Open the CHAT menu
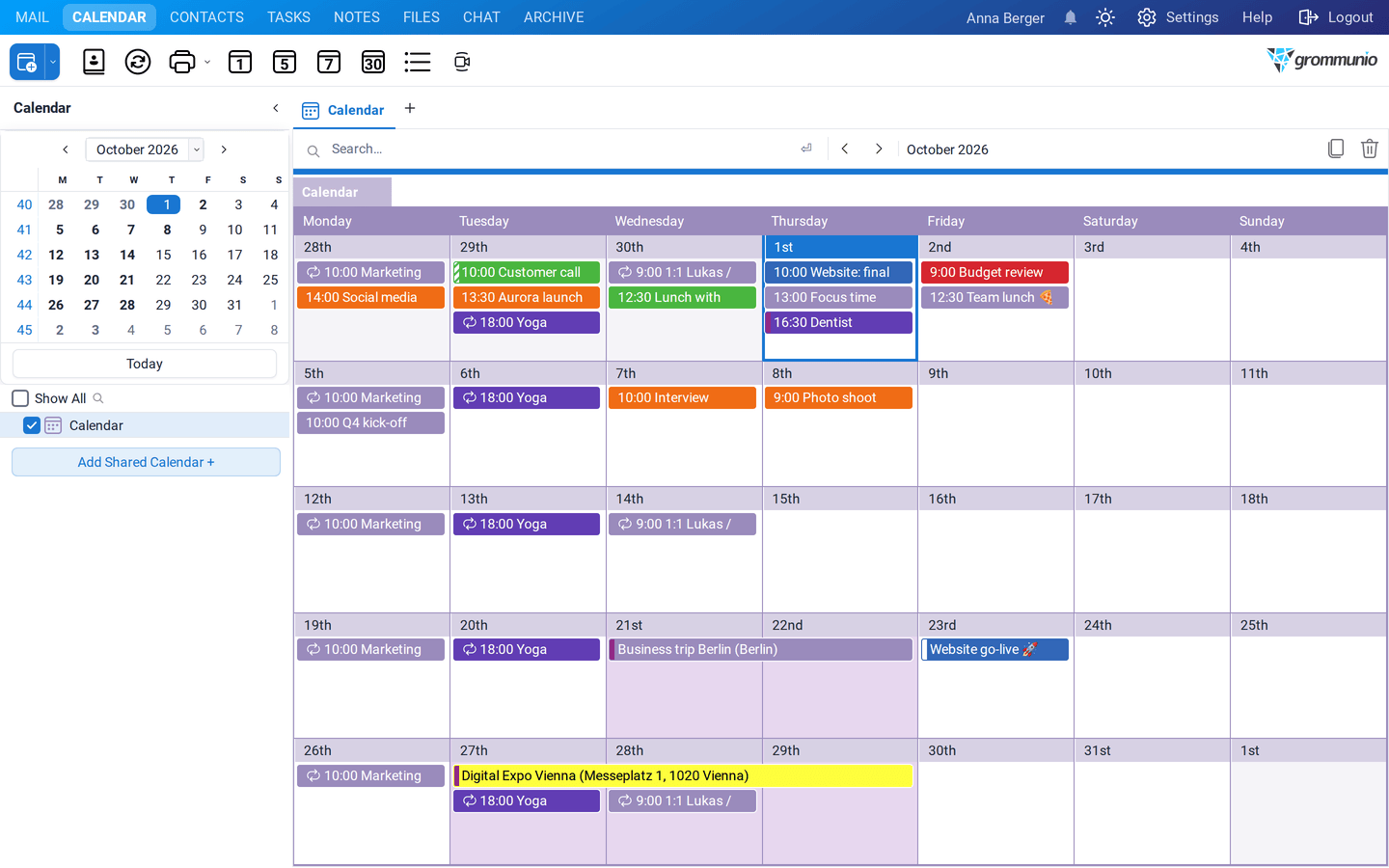 tap(481, 17)
